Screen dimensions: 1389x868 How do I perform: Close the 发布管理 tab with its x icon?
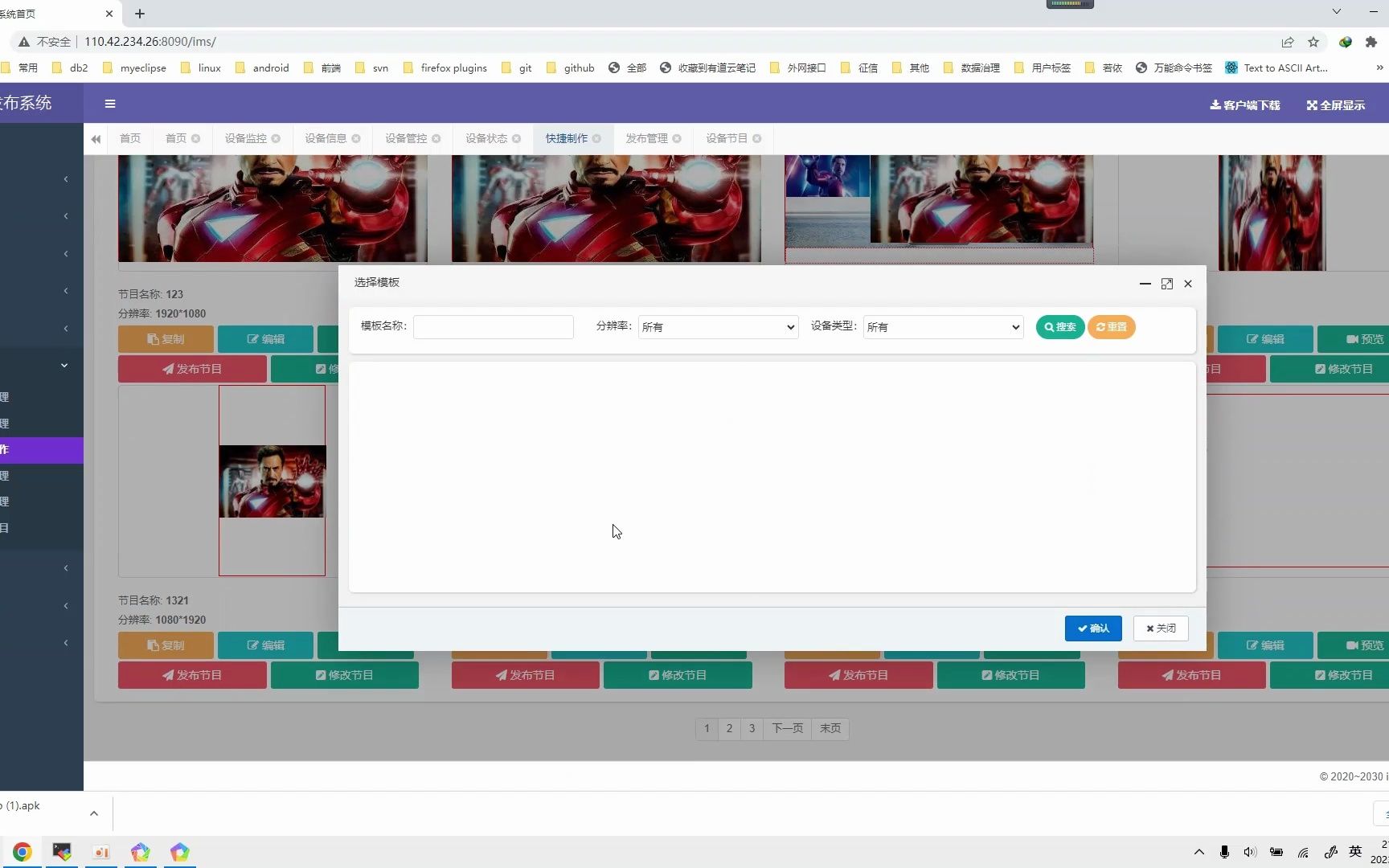(x=677, y=138)
